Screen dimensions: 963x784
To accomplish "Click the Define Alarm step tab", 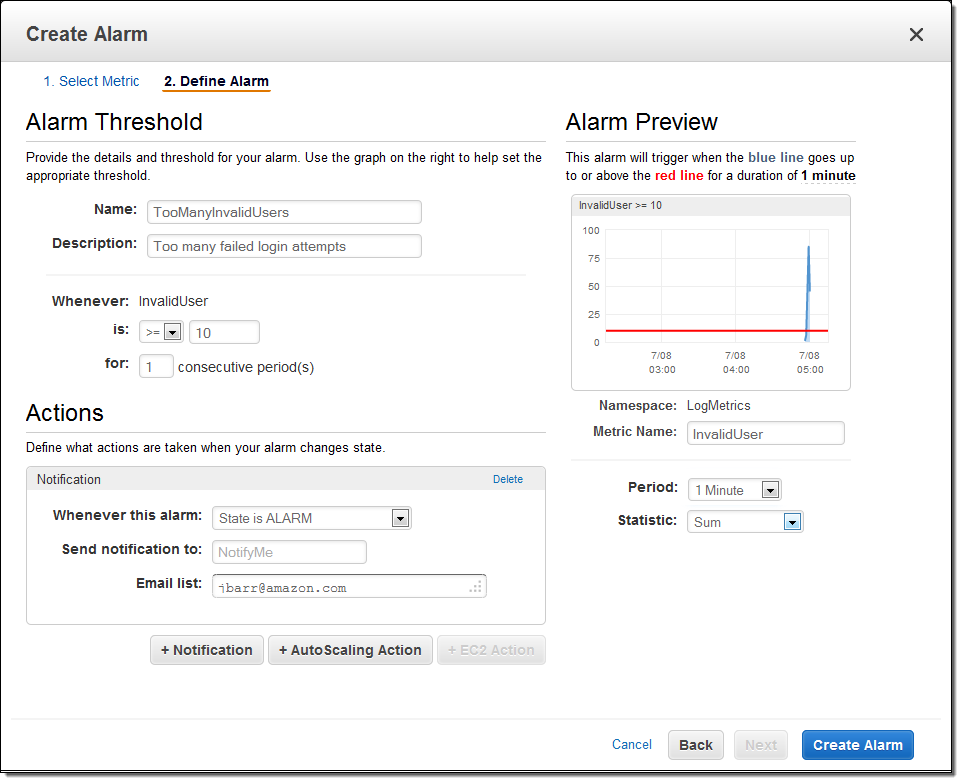I will point(216,81).
